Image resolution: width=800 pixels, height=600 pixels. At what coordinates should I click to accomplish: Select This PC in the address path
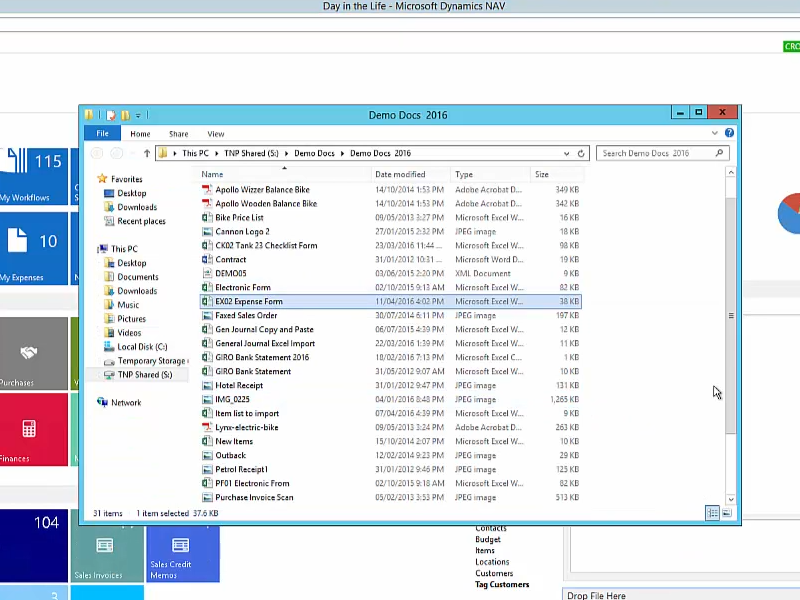[195, 153]
